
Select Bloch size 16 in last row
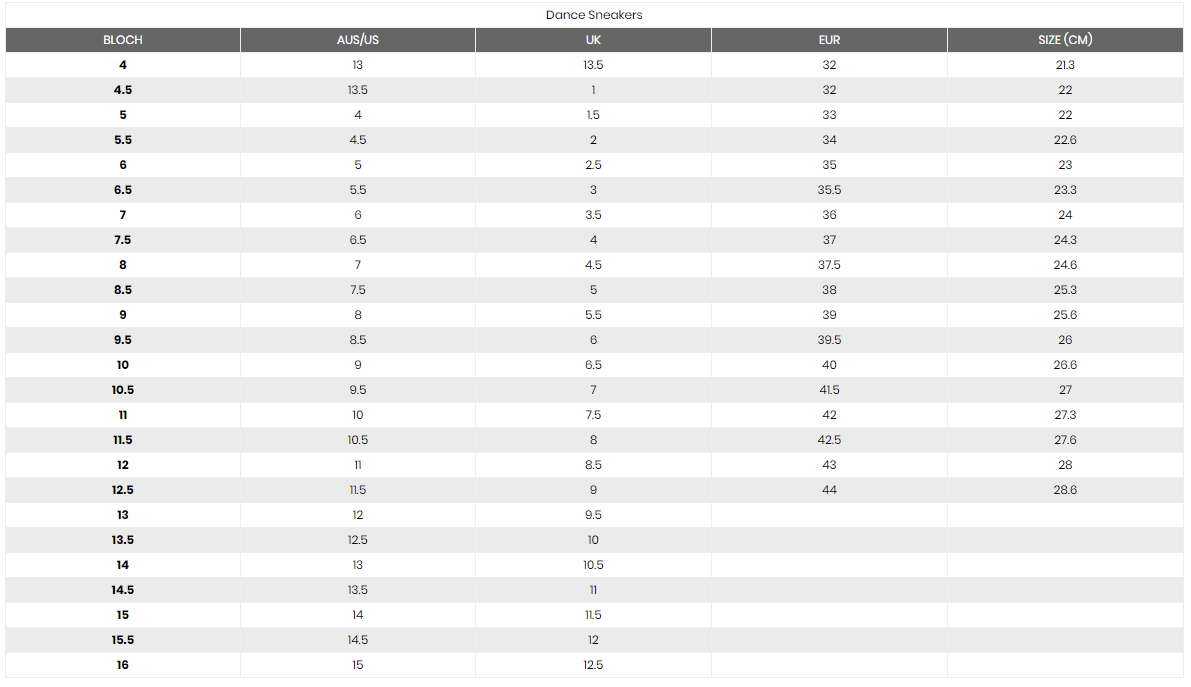pyautogui.click(x=122, y=665)
